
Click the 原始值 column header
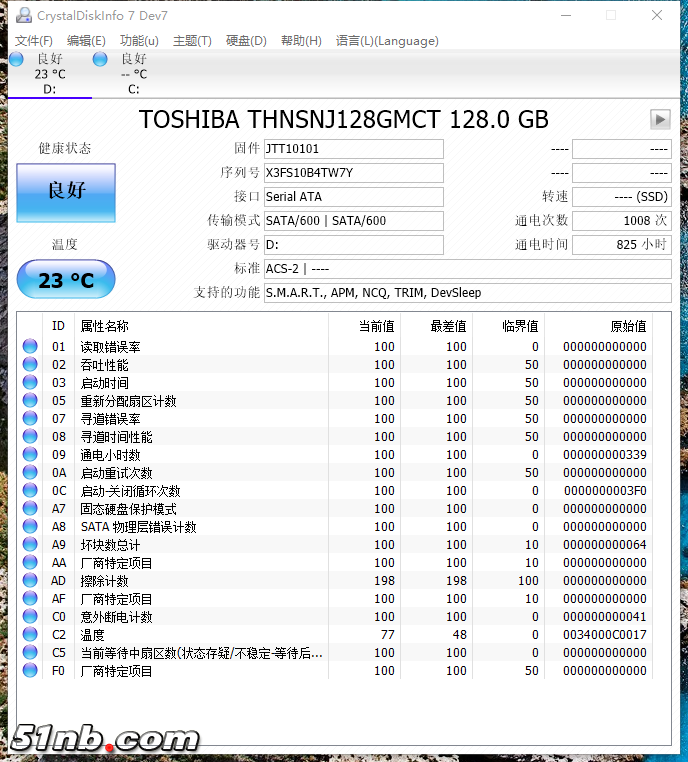628,326
